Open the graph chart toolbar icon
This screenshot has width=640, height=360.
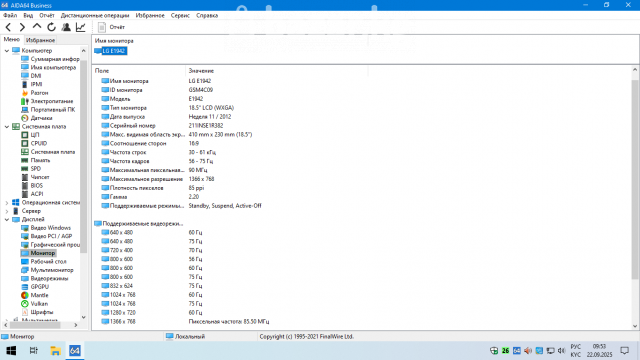click(81, 27)
